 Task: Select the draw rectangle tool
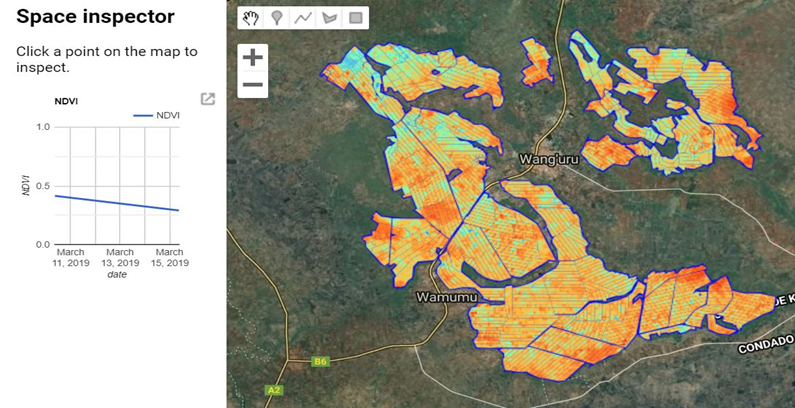[x=354, y=18]
